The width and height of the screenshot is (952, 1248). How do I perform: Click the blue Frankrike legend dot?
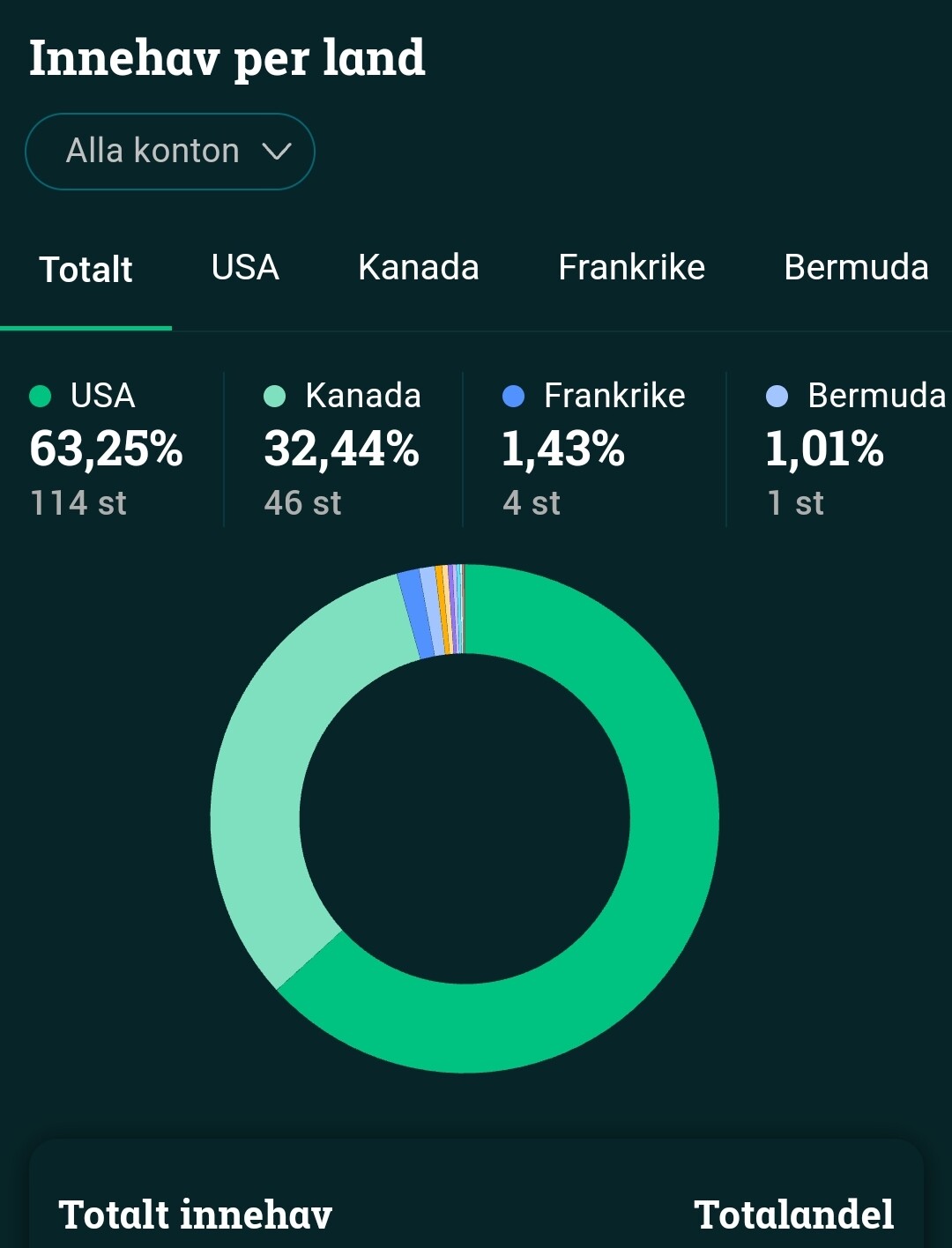tap(513, 397)
